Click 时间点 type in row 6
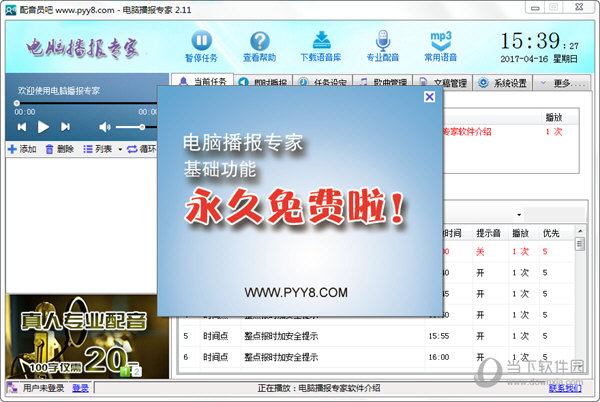The height and width of the screenshot is (402, 600). (x=215, y=357)
